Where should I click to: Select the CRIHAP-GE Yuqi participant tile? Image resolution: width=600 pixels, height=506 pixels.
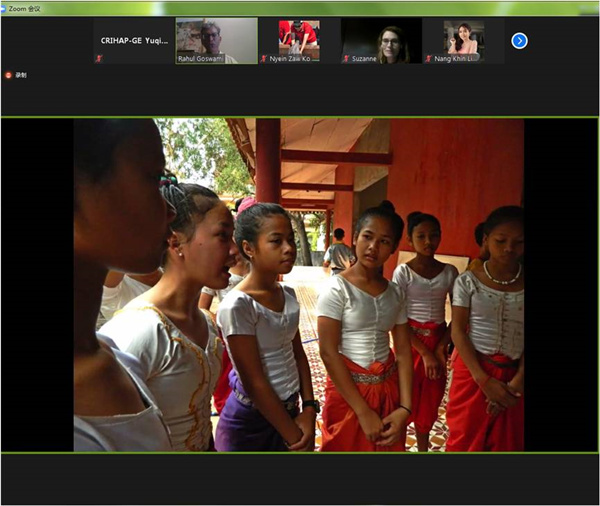(134, 41)
